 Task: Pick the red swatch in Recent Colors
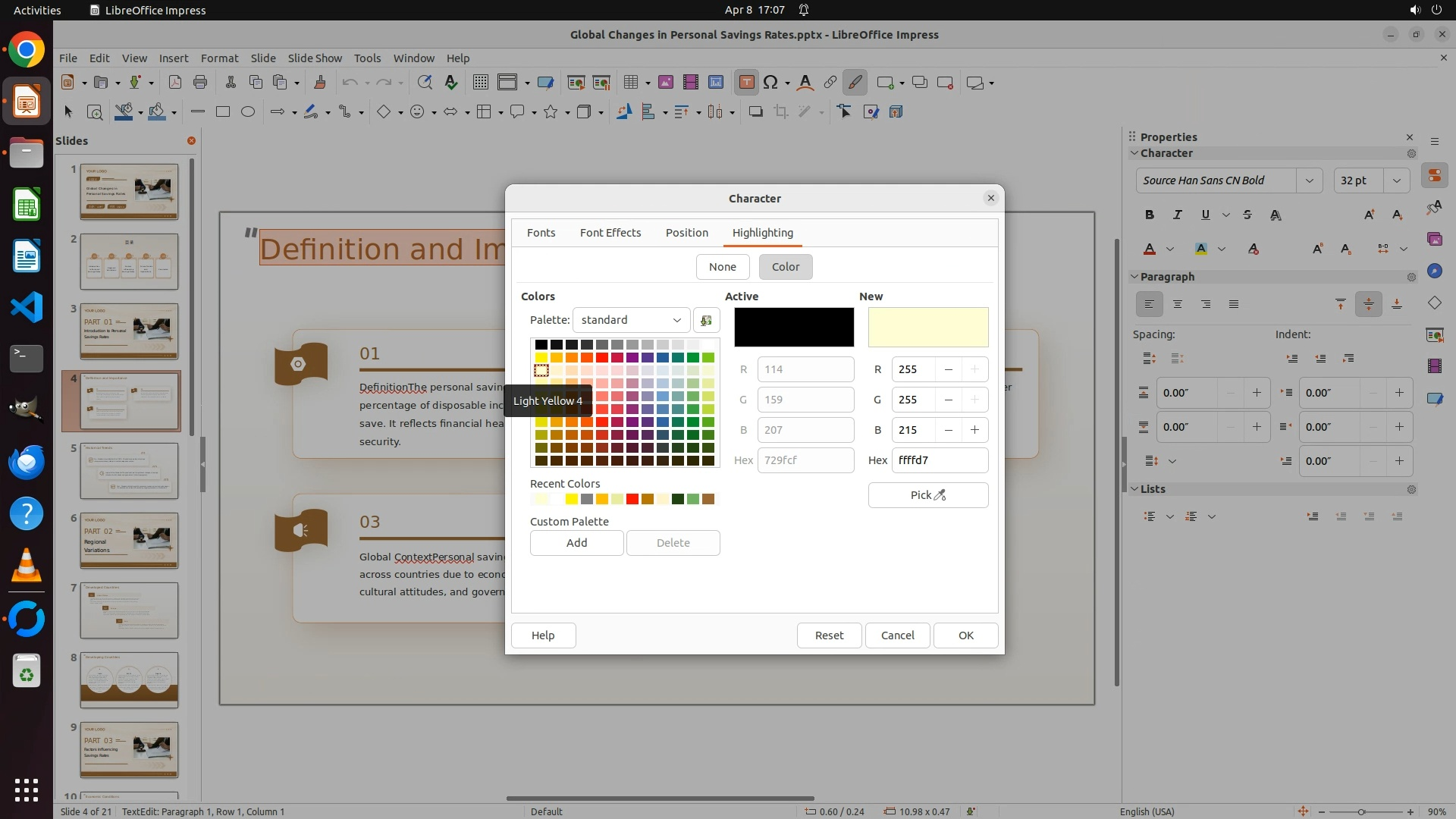(632, 499)
